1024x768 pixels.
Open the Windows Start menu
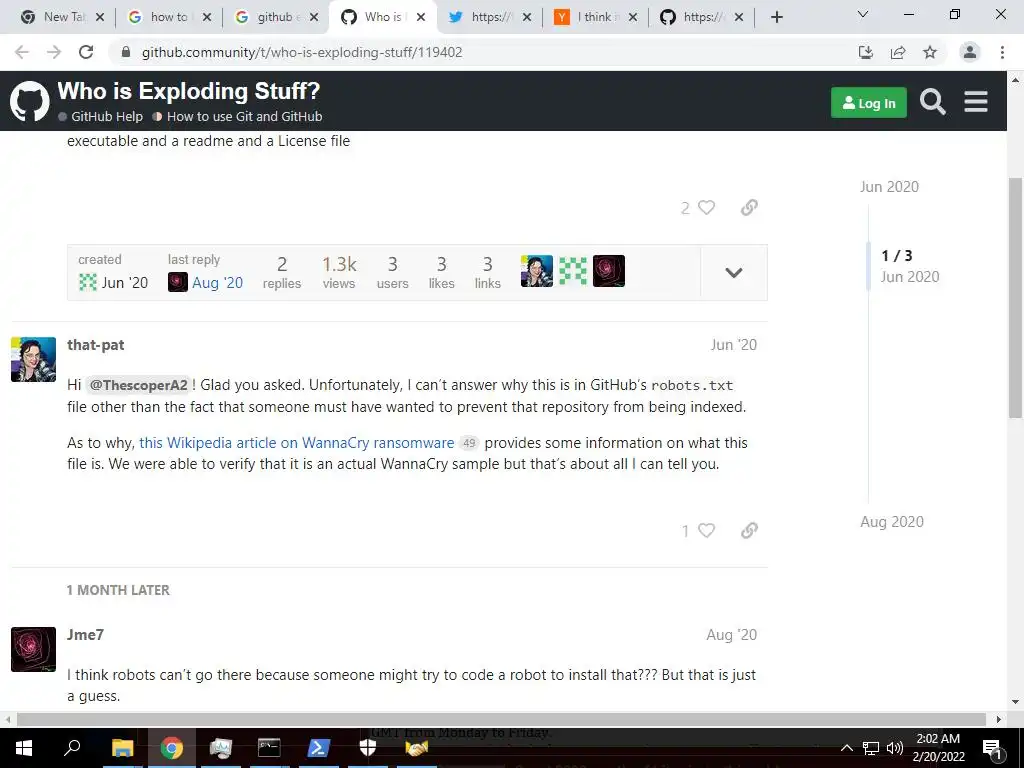(x=24, y=748)
